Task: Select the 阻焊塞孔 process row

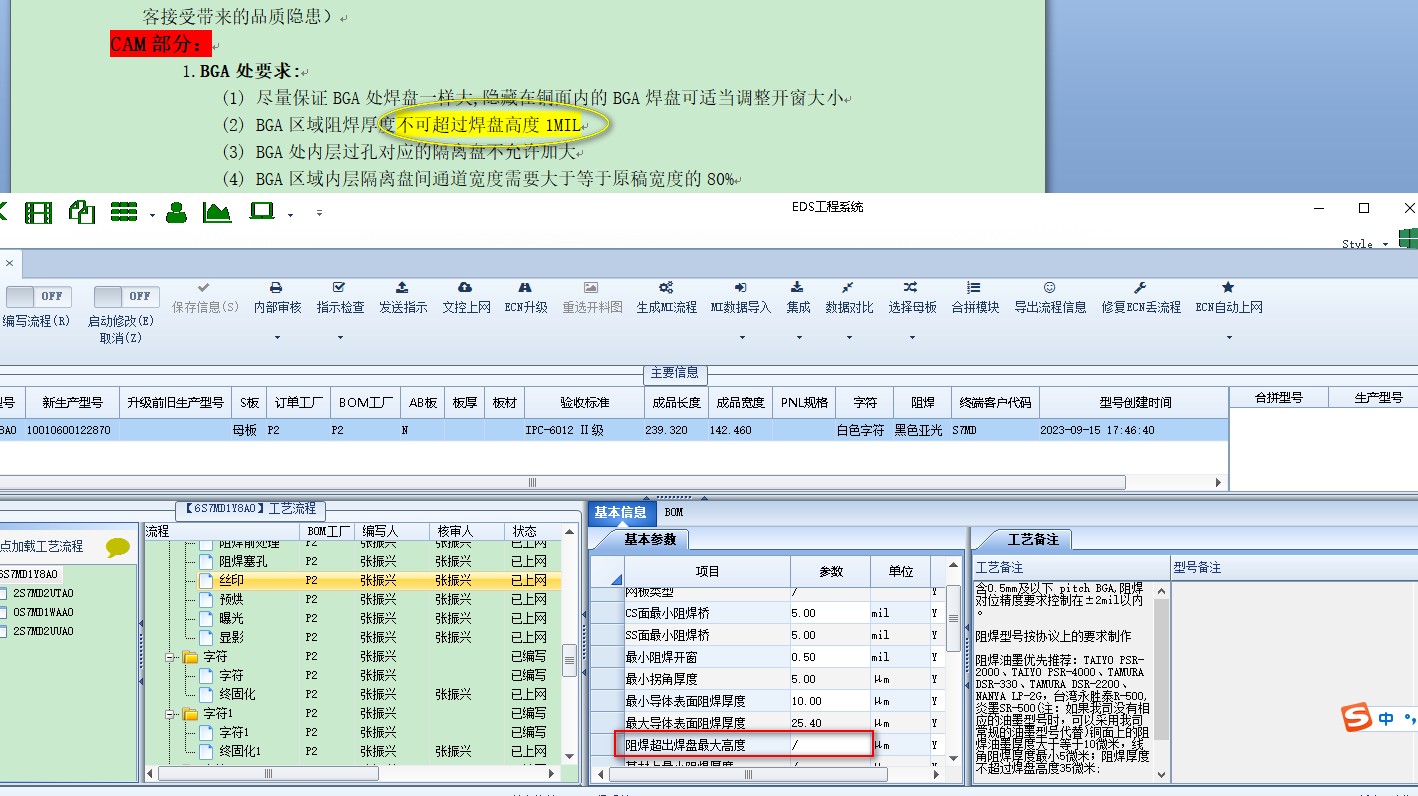Action: coord(353,561)
